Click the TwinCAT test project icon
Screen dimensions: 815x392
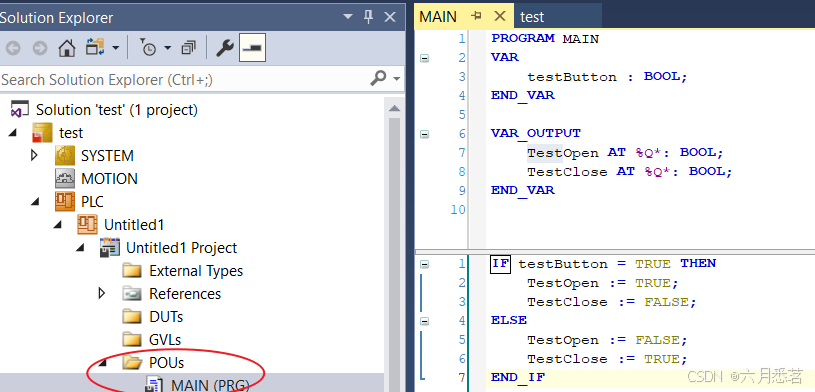coord(42,133)
